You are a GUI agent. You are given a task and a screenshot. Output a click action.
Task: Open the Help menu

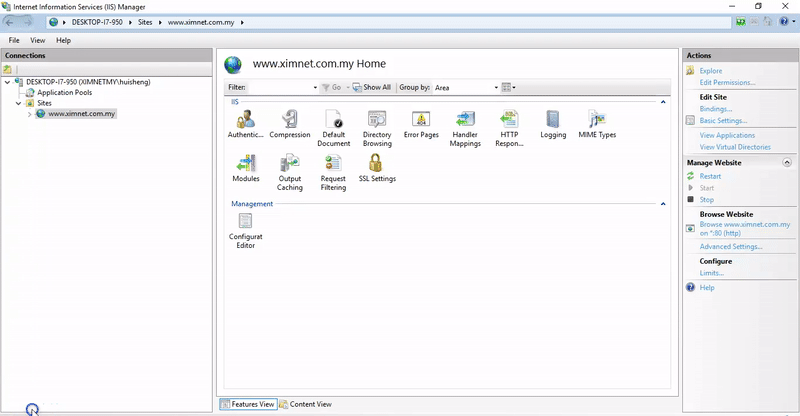(63, 40)
